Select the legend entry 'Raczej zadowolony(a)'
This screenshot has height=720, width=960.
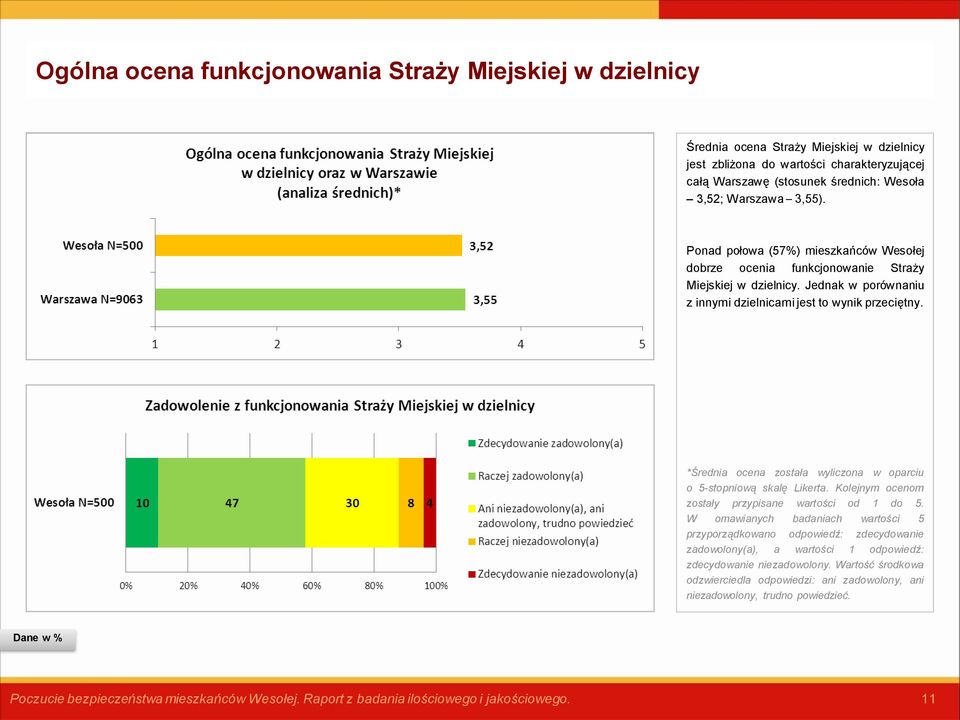[526, 476]
